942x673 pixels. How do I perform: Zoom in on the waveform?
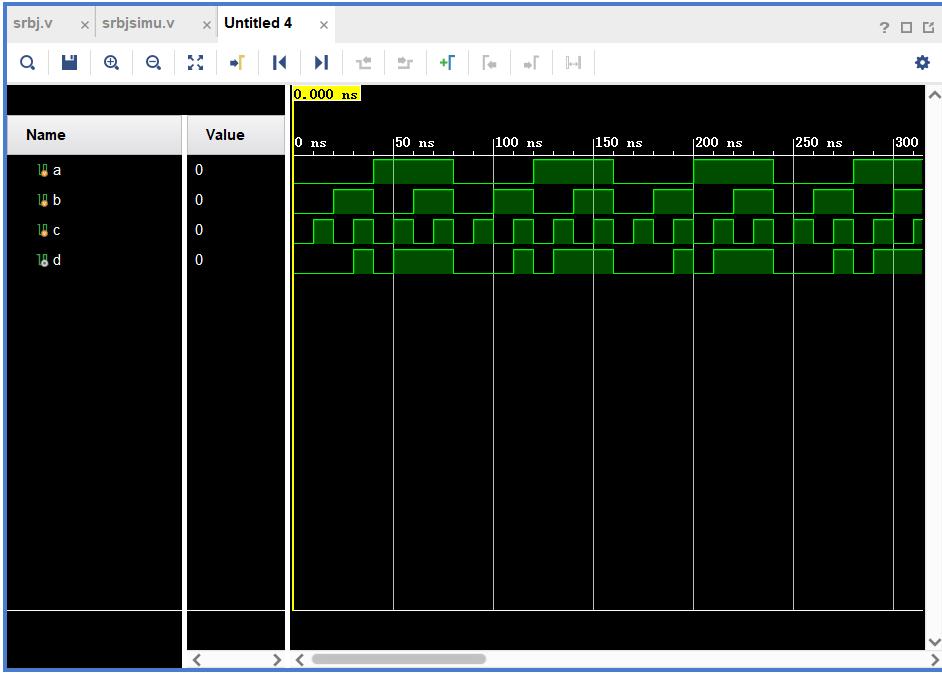coord(111,63)
